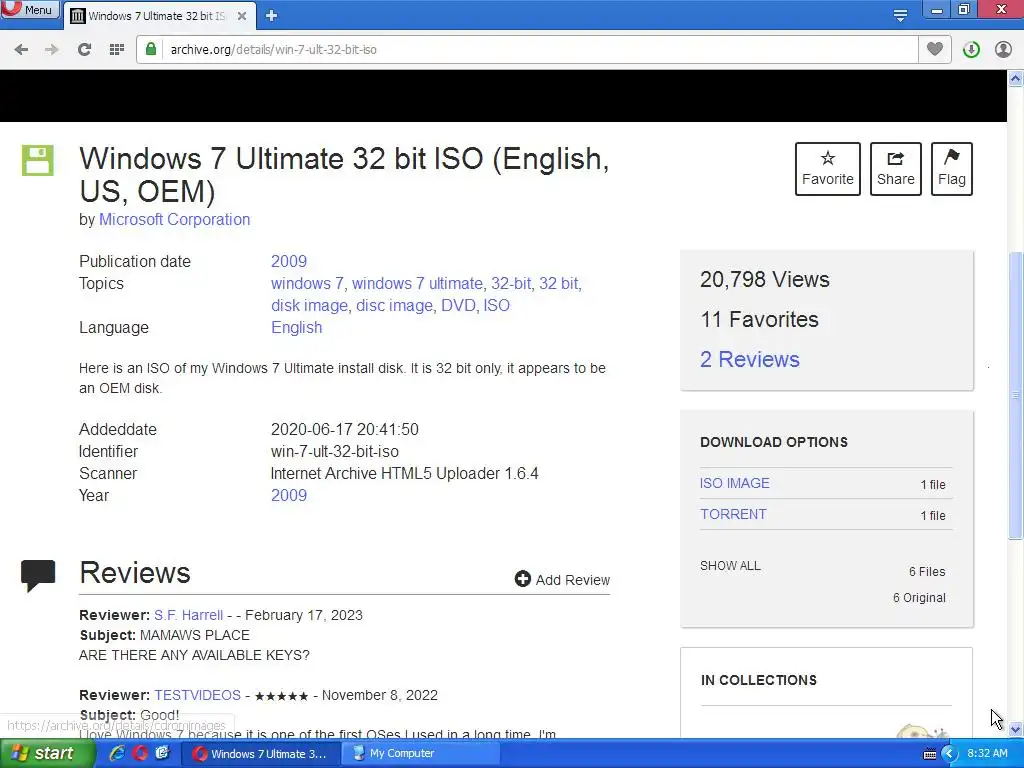Open the '32 bit' topic link
The width and height of the screenshot is (1024, 768).
point(558,283)
